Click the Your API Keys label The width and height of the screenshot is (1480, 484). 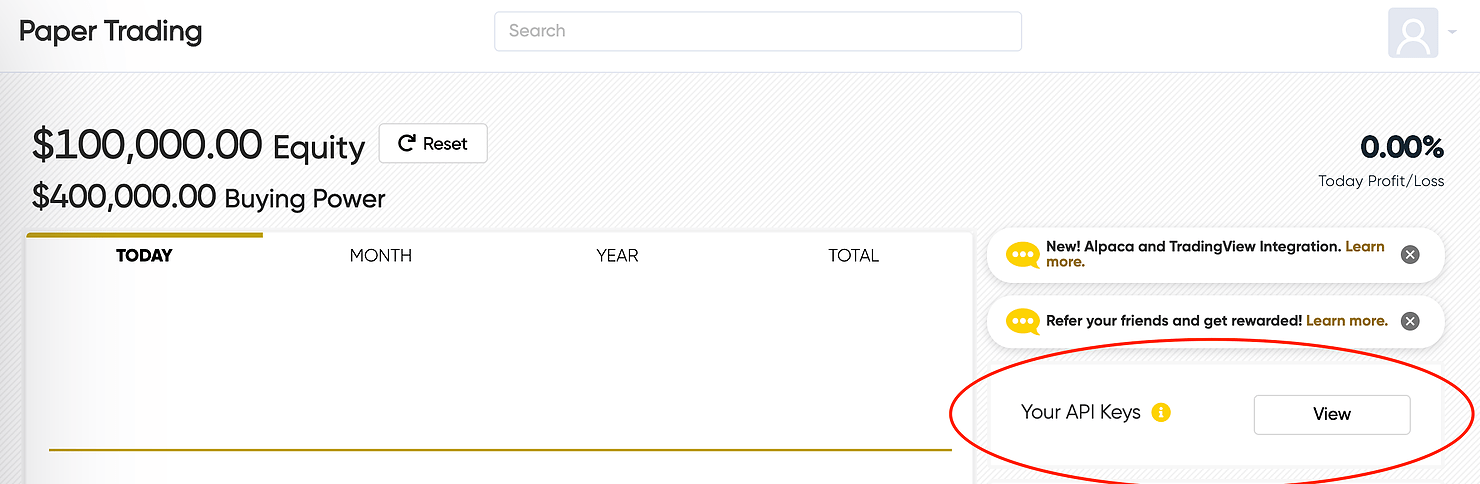point(1081,412)
